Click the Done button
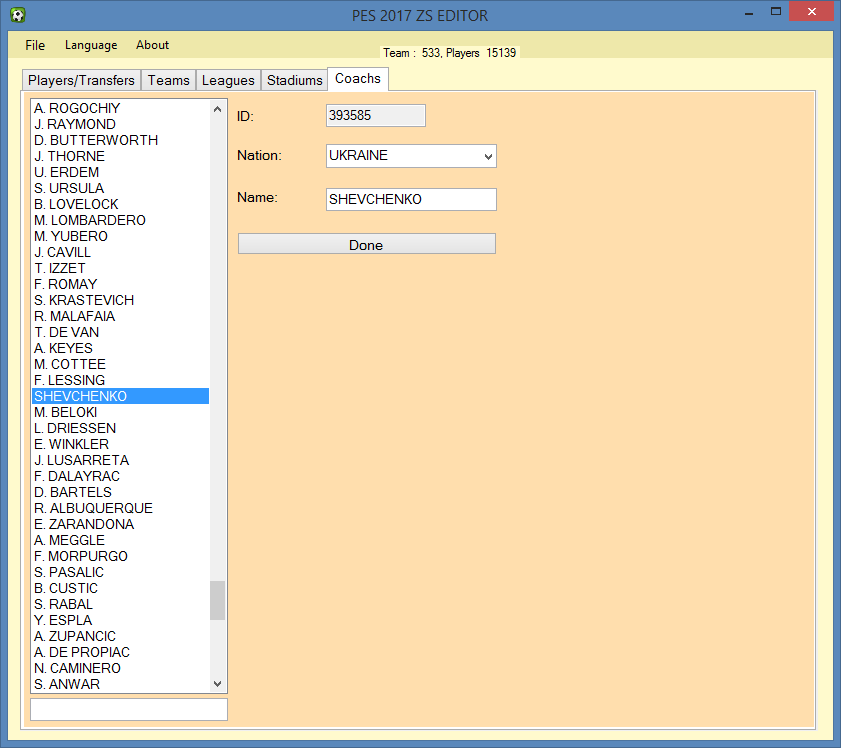This screenshot has width=841, height=748. (367, 244)
